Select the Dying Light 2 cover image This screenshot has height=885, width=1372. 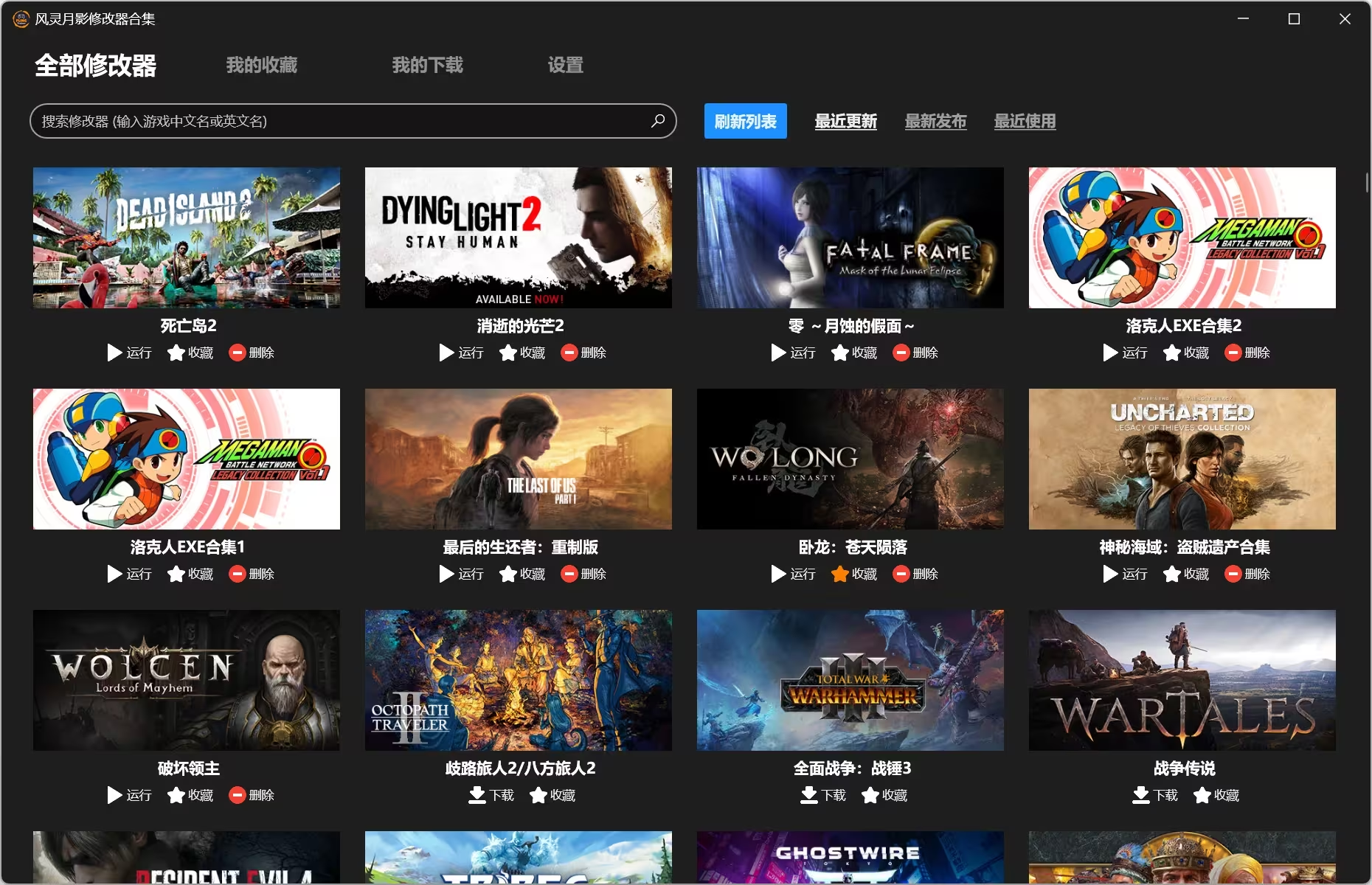[519, 237]
